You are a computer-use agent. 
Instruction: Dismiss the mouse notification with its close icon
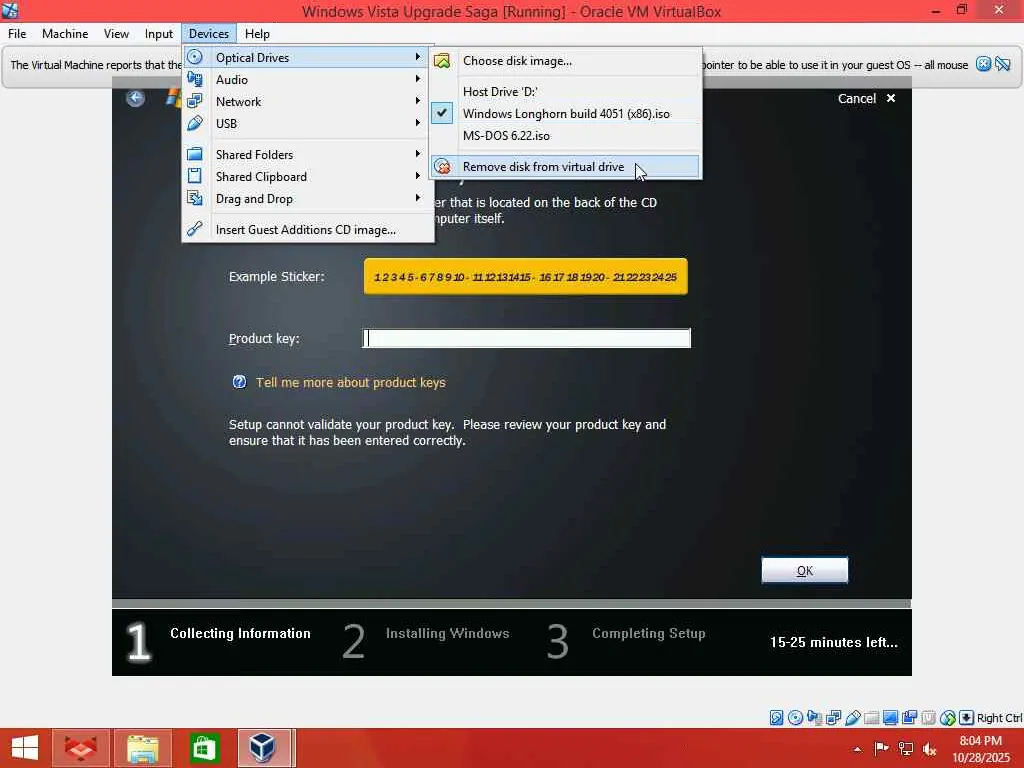pos(984,64)
